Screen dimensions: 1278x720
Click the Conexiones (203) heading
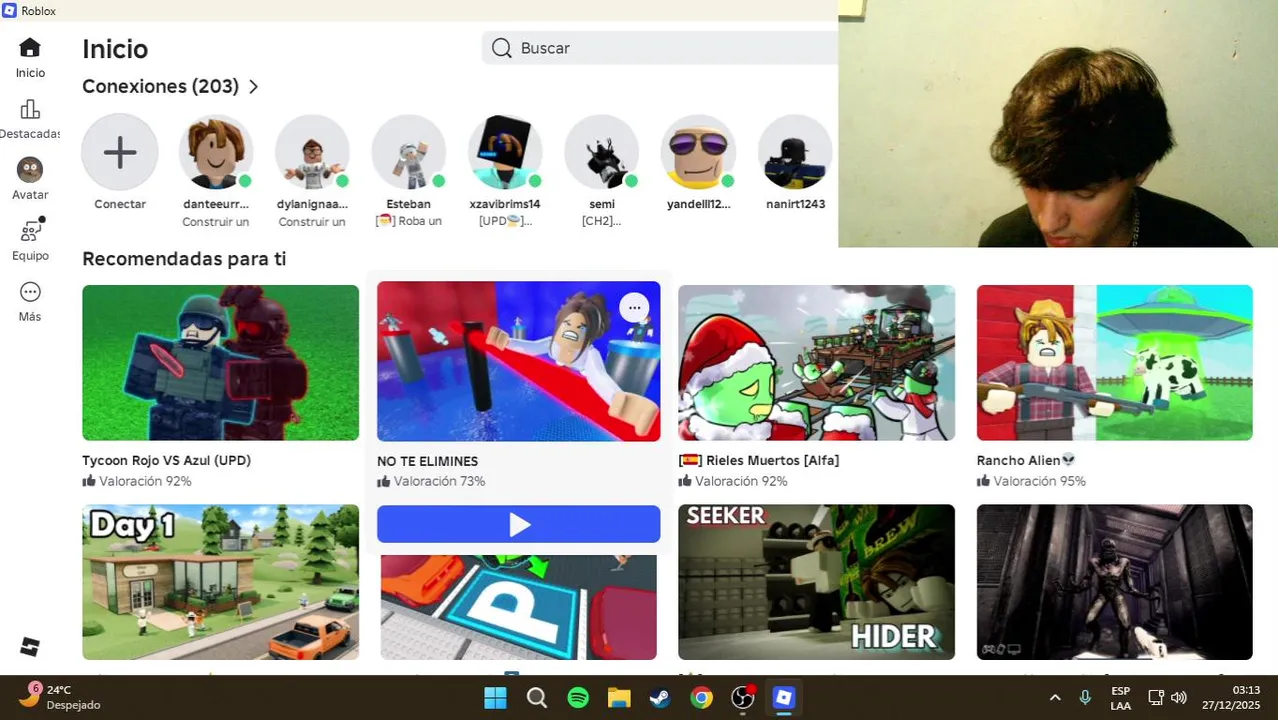[x=160, y=87]
